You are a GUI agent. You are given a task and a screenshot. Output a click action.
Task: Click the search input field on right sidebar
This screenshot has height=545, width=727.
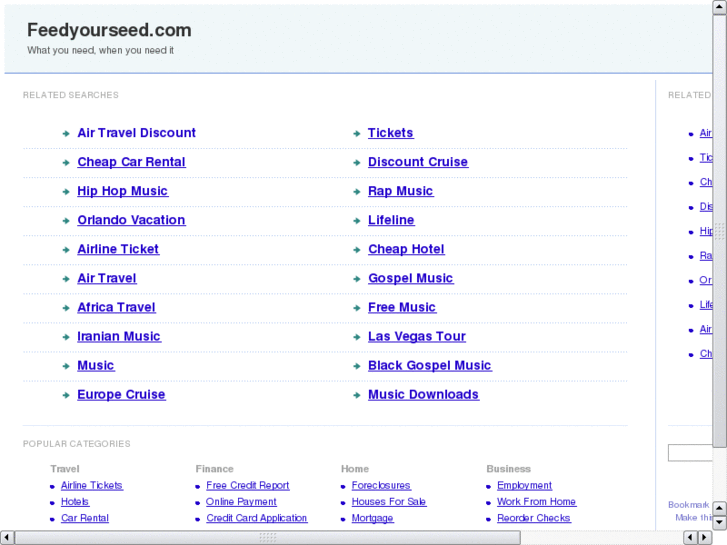pos(690,453)
